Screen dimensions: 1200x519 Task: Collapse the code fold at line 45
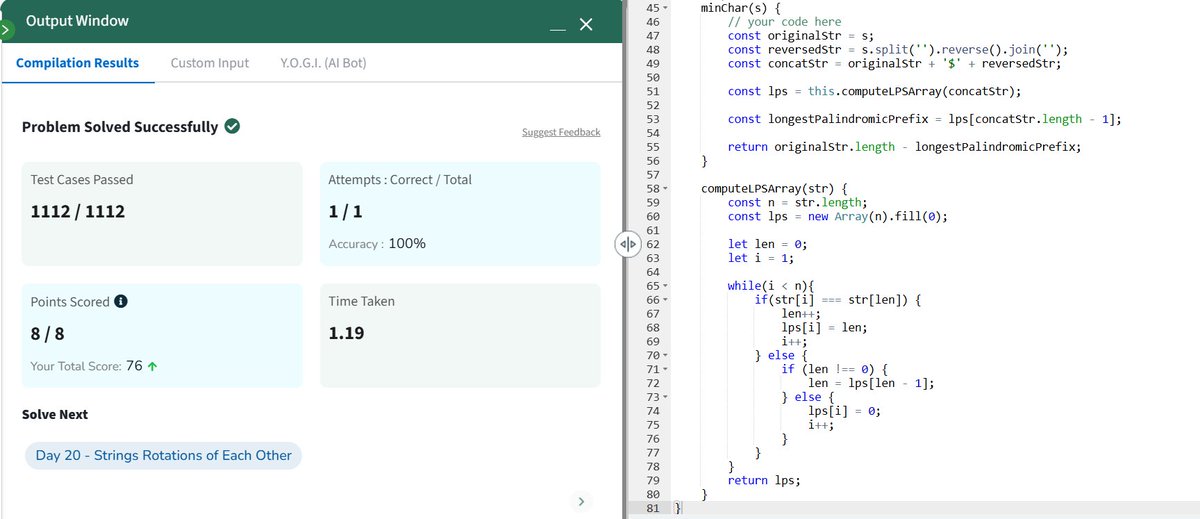click(x=666, y=7)
